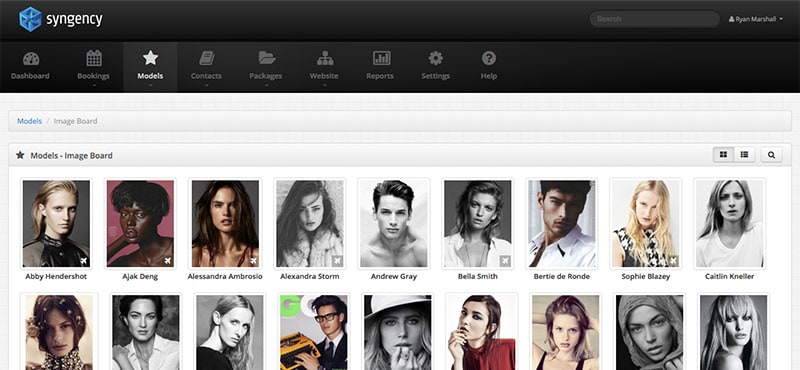Open Bookings calendar icon

pyautogui.click(x=93, y=58)
